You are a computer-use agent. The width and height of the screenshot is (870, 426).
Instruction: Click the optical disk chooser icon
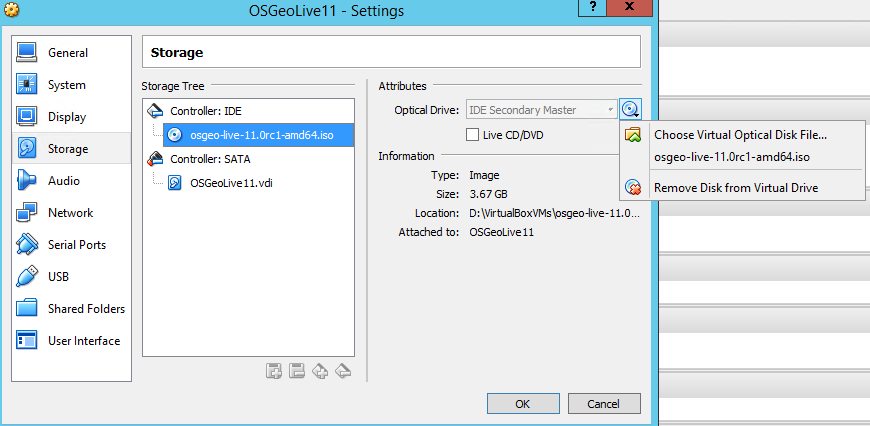[631, 110]
